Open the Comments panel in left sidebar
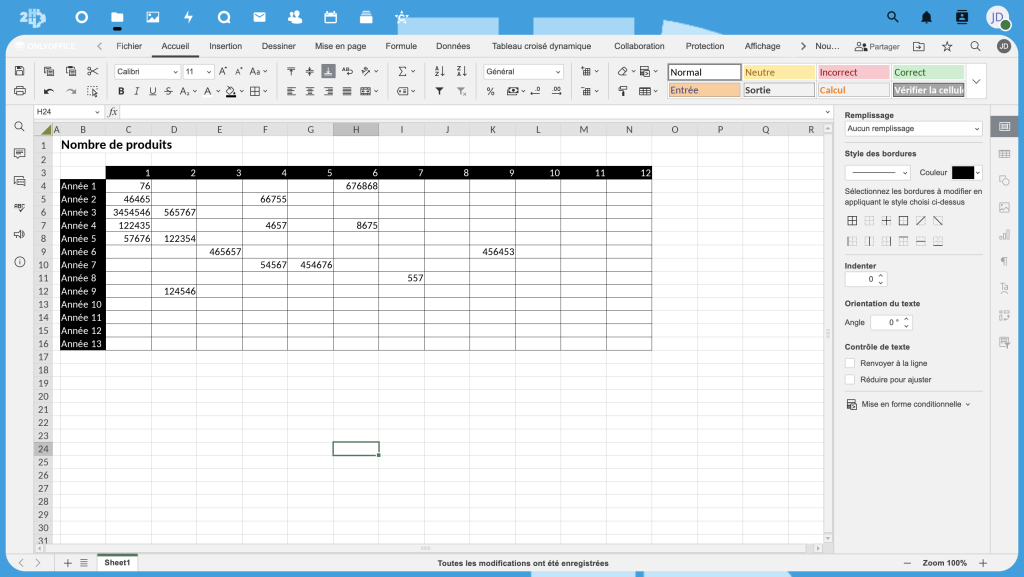The image size is (1024, 577). [x=19, y=153]
